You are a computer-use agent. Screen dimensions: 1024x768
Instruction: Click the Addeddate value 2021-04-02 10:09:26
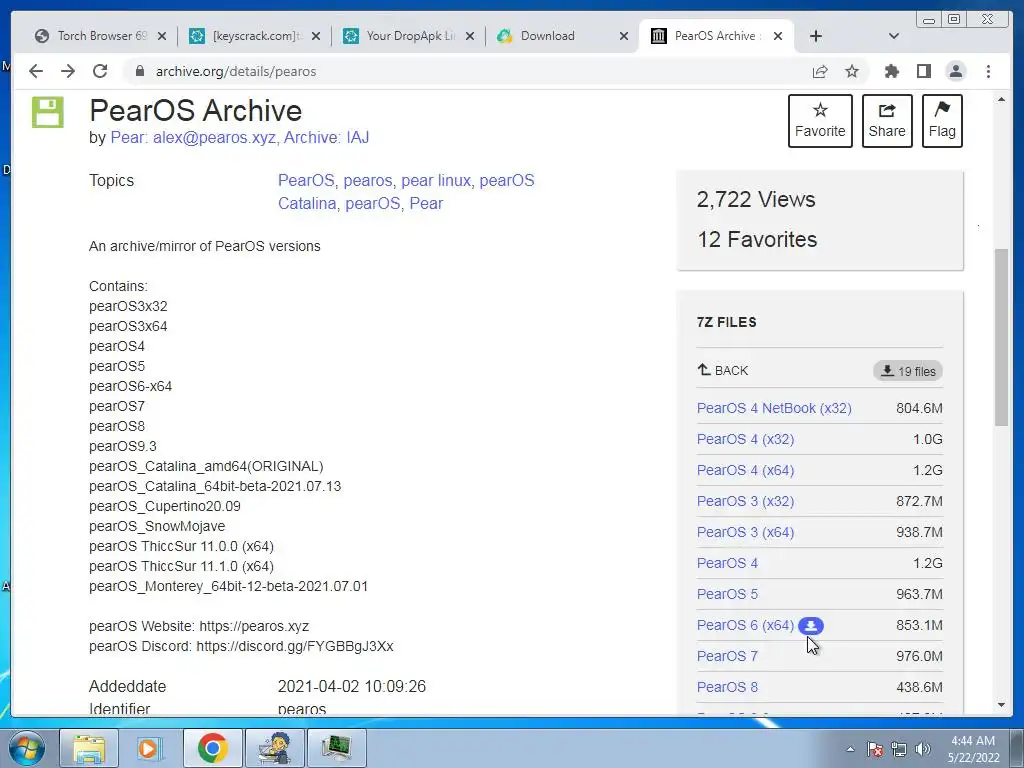[352, 686]
